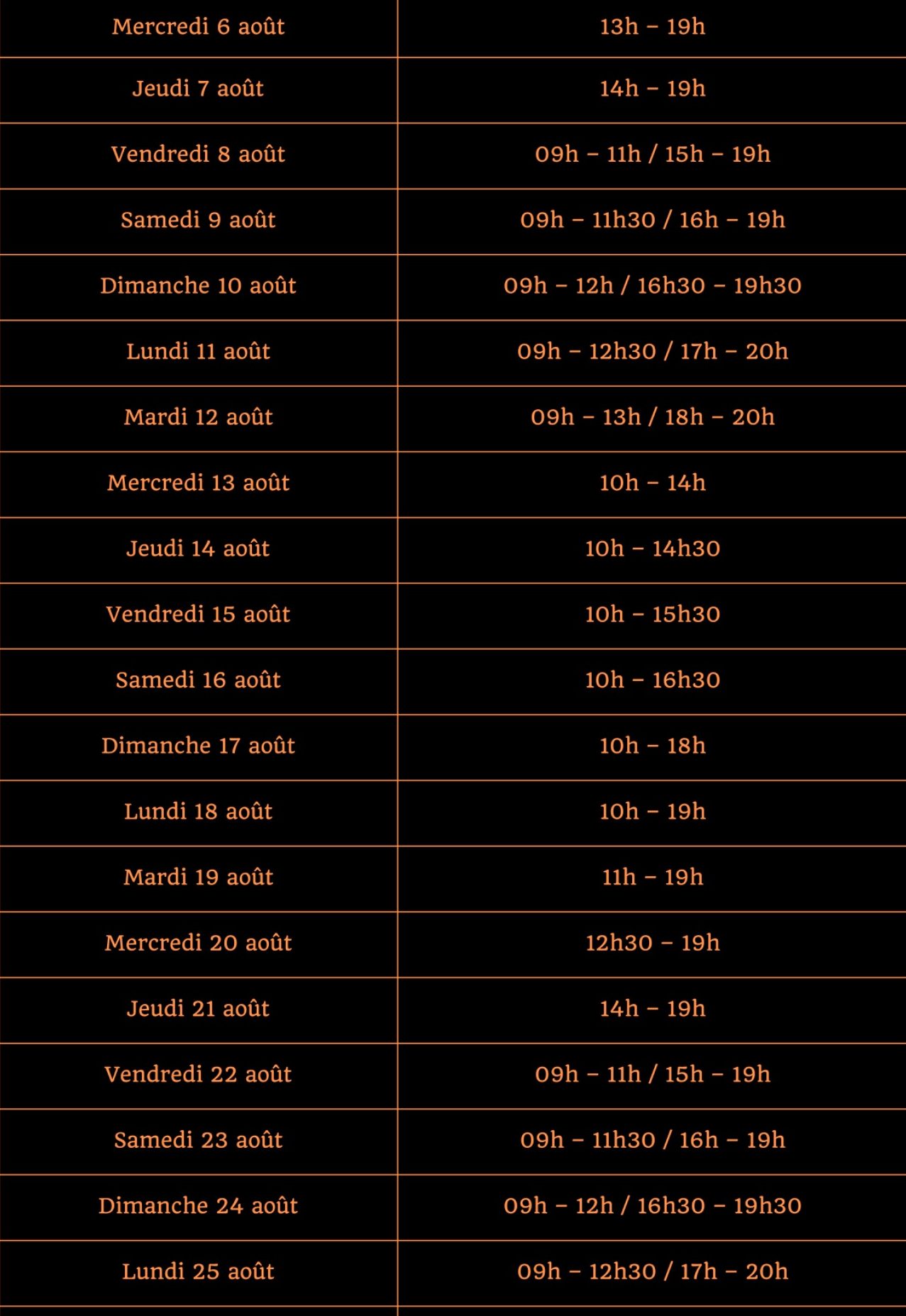
Task: Click the 10h – 18h hours cell
Action: 652,747
